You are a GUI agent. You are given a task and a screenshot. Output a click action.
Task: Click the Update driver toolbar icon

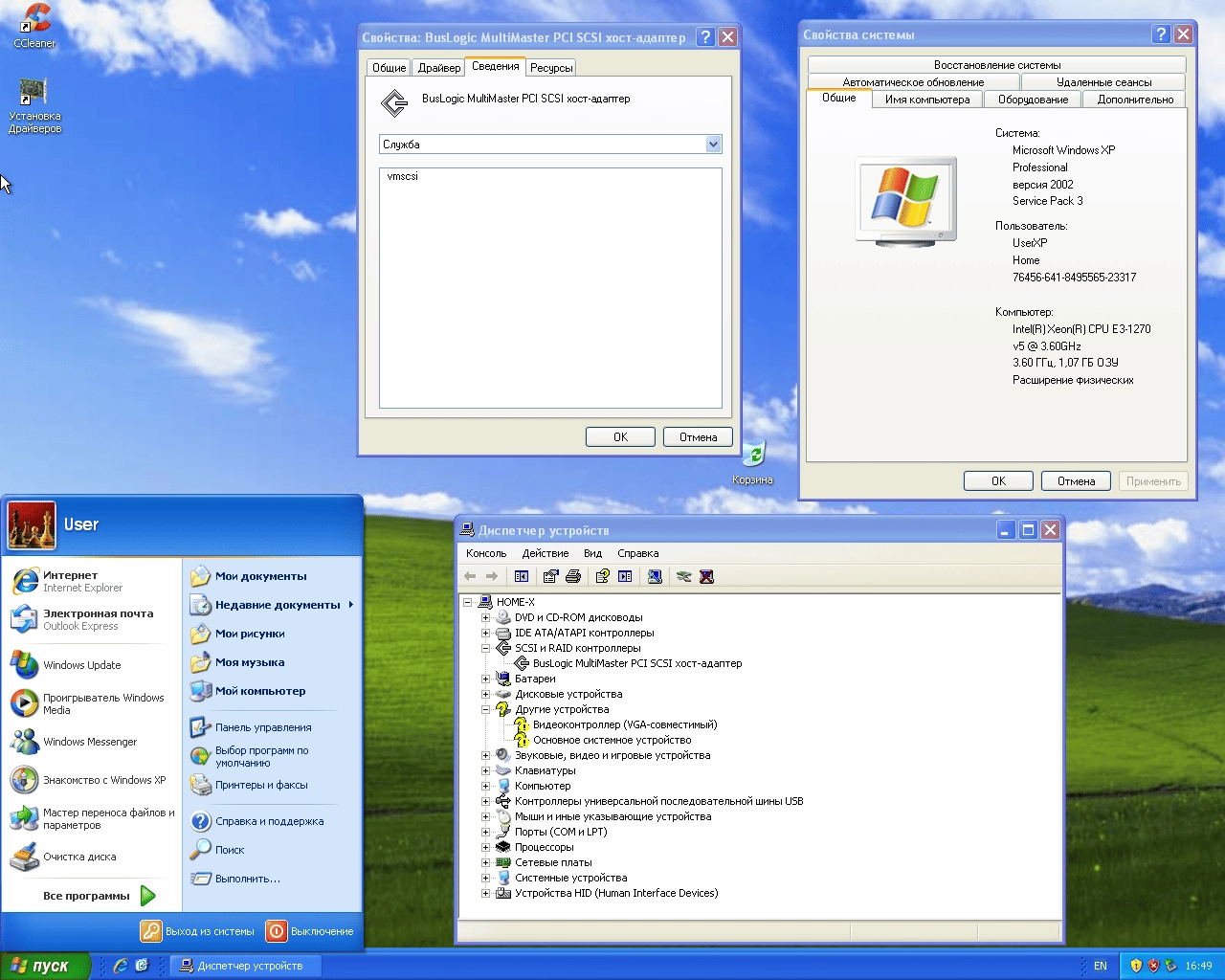pos(683,576)
